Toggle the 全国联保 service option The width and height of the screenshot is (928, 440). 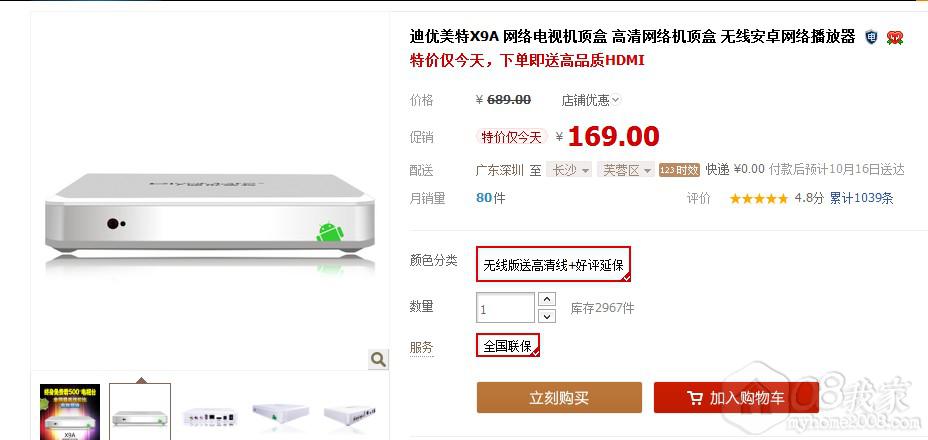508,345
